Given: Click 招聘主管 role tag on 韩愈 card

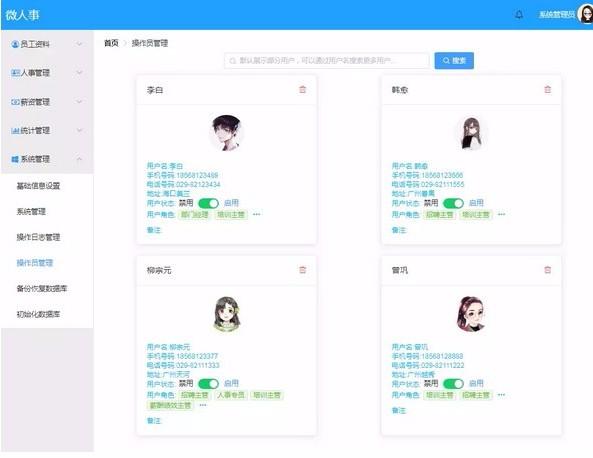Looking at the screenshot, I should pos(439,214).
